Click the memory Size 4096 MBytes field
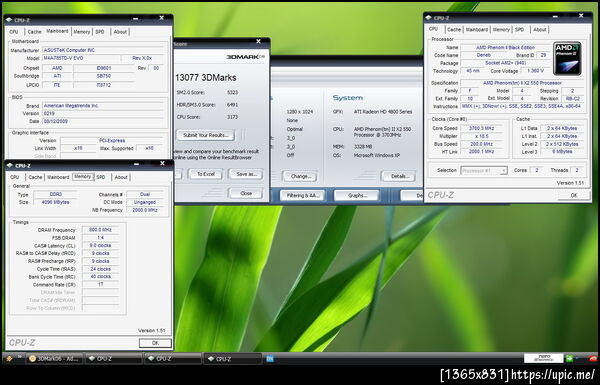The height and width of the screenshot is (385, 600). pyautogui.click(x=55, y=202)
